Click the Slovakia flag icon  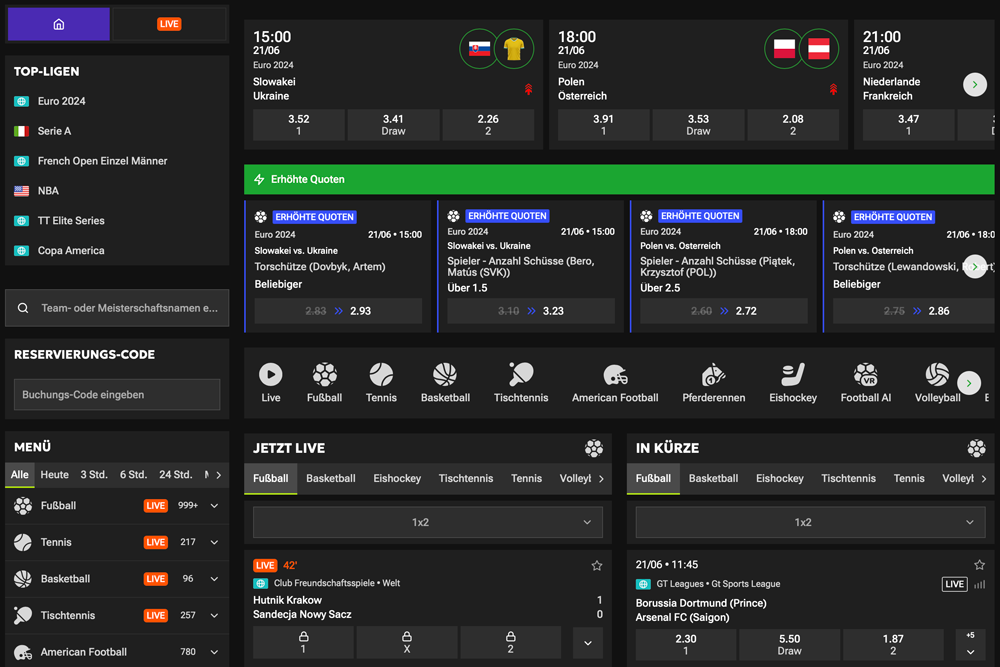479,48
